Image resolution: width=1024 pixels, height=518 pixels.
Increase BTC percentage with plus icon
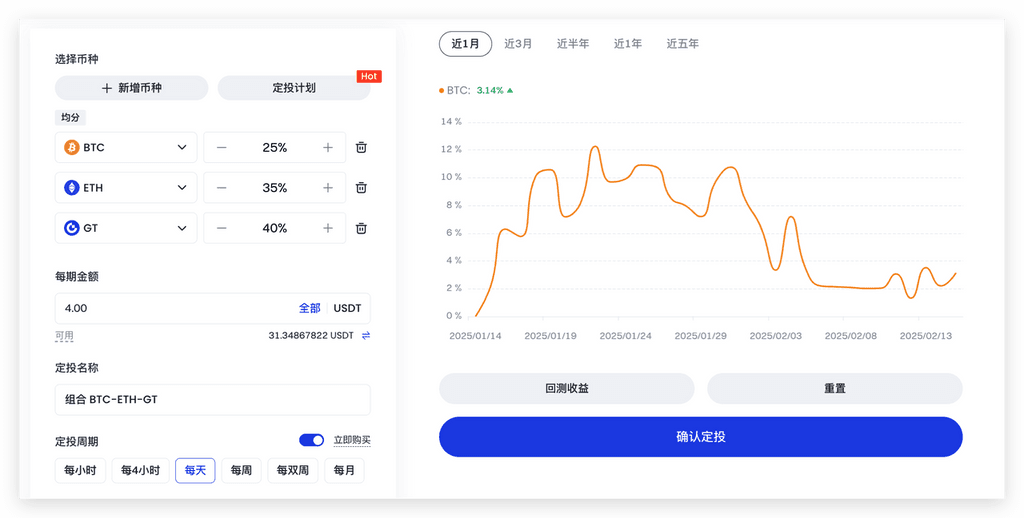(327, 147)
